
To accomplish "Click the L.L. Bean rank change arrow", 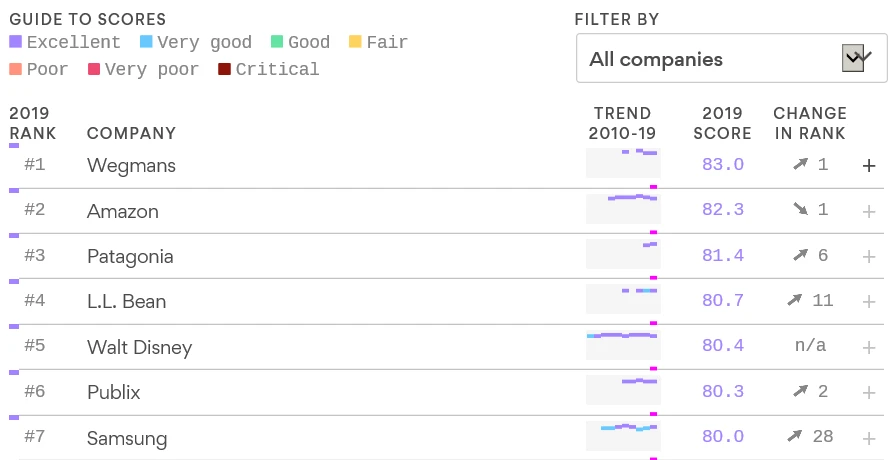I will point(795,300).
